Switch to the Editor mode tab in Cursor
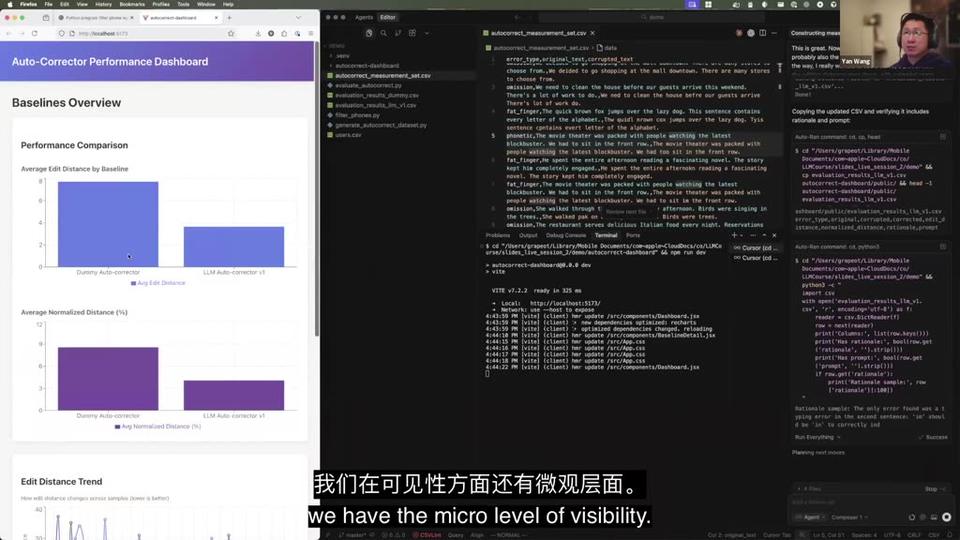This screenshot has width=960, height=540. (388, 17)
